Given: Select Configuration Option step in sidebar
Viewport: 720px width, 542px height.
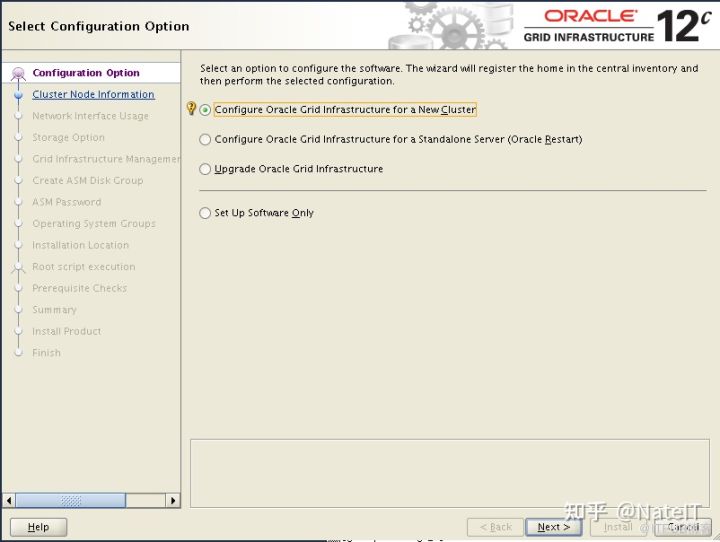Looking at the screenshot, I should (86, 73).
